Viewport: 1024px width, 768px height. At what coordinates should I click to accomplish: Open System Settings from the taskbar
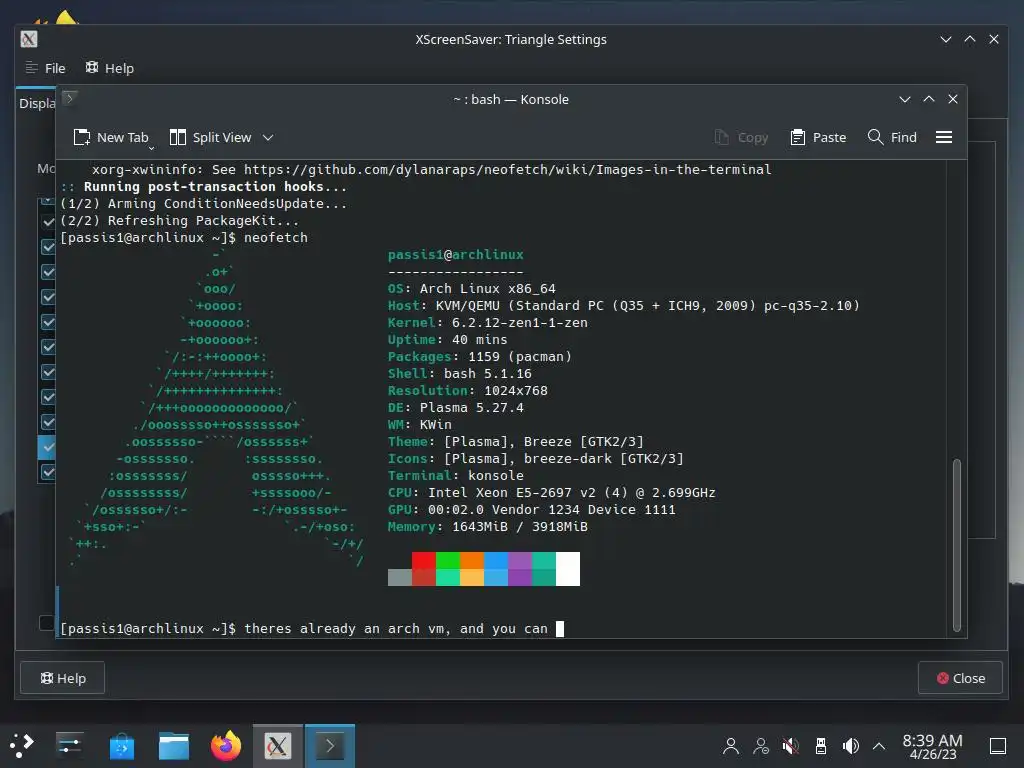click(x=69, y=745)
